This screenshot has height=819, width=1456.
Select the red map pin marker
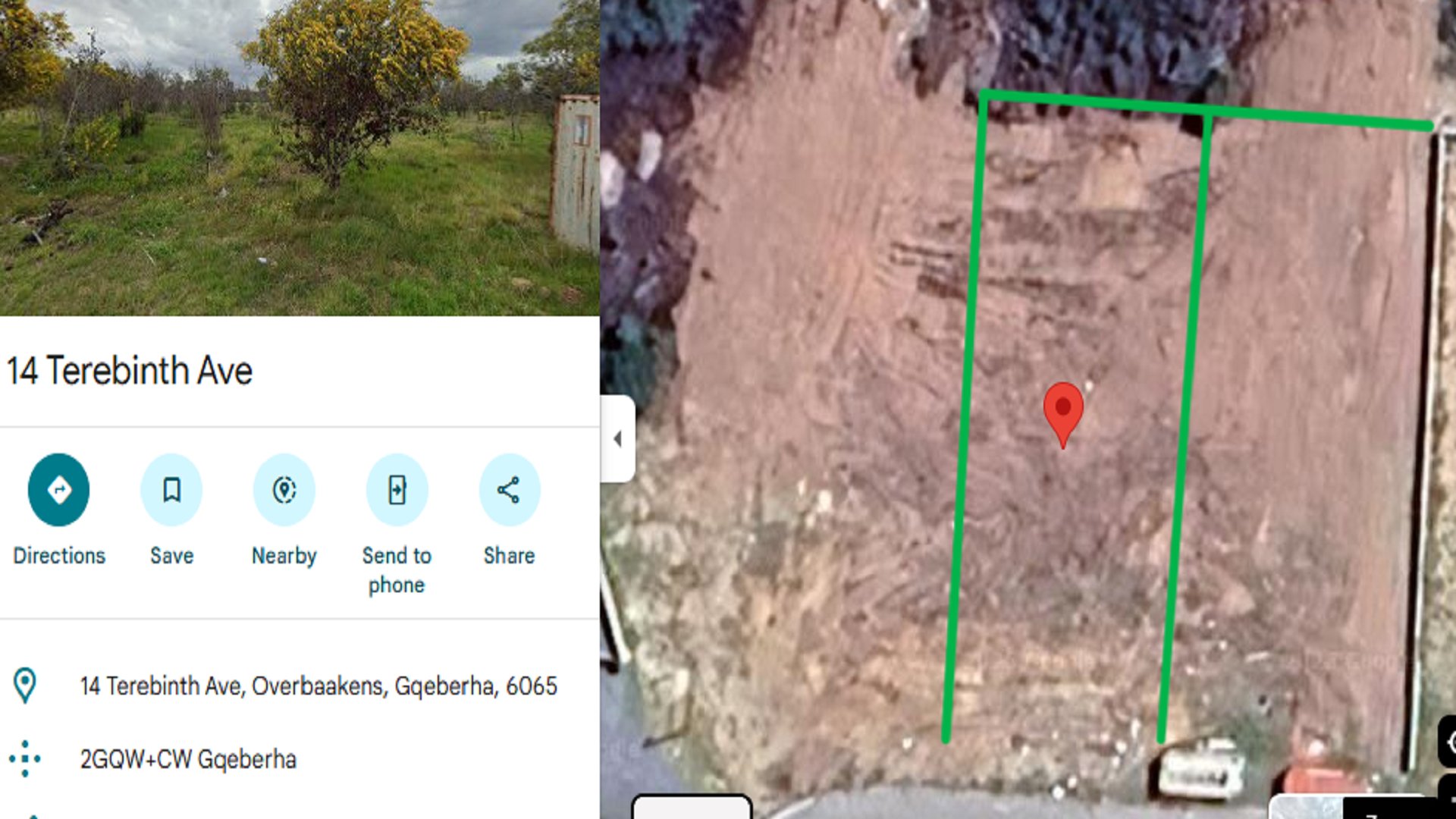pos(1063,414)
